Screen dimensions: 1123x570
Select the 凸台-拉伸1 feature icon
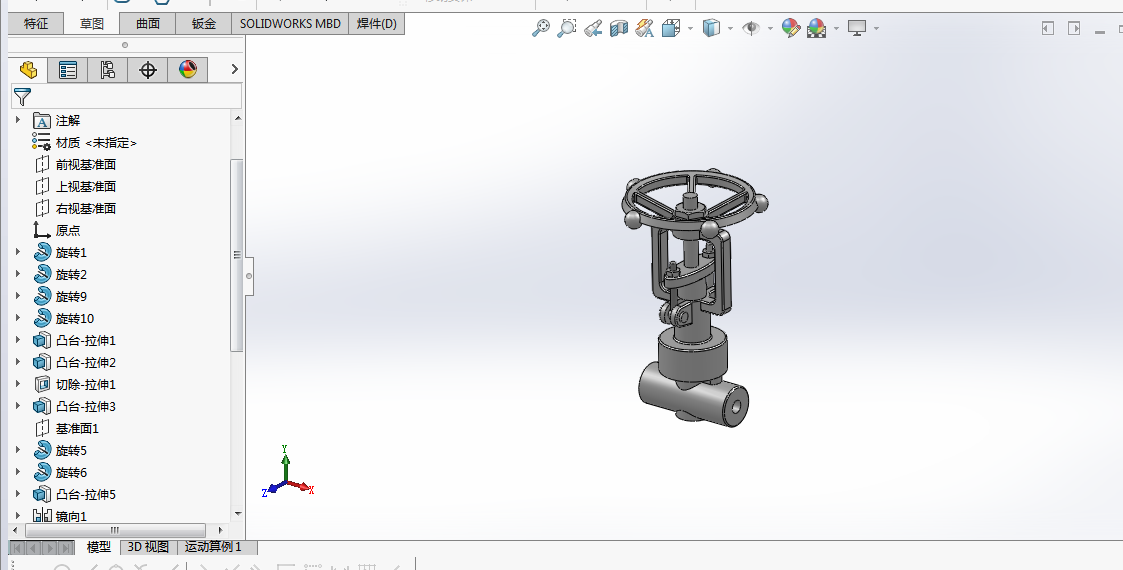click(x=42, y=340)
